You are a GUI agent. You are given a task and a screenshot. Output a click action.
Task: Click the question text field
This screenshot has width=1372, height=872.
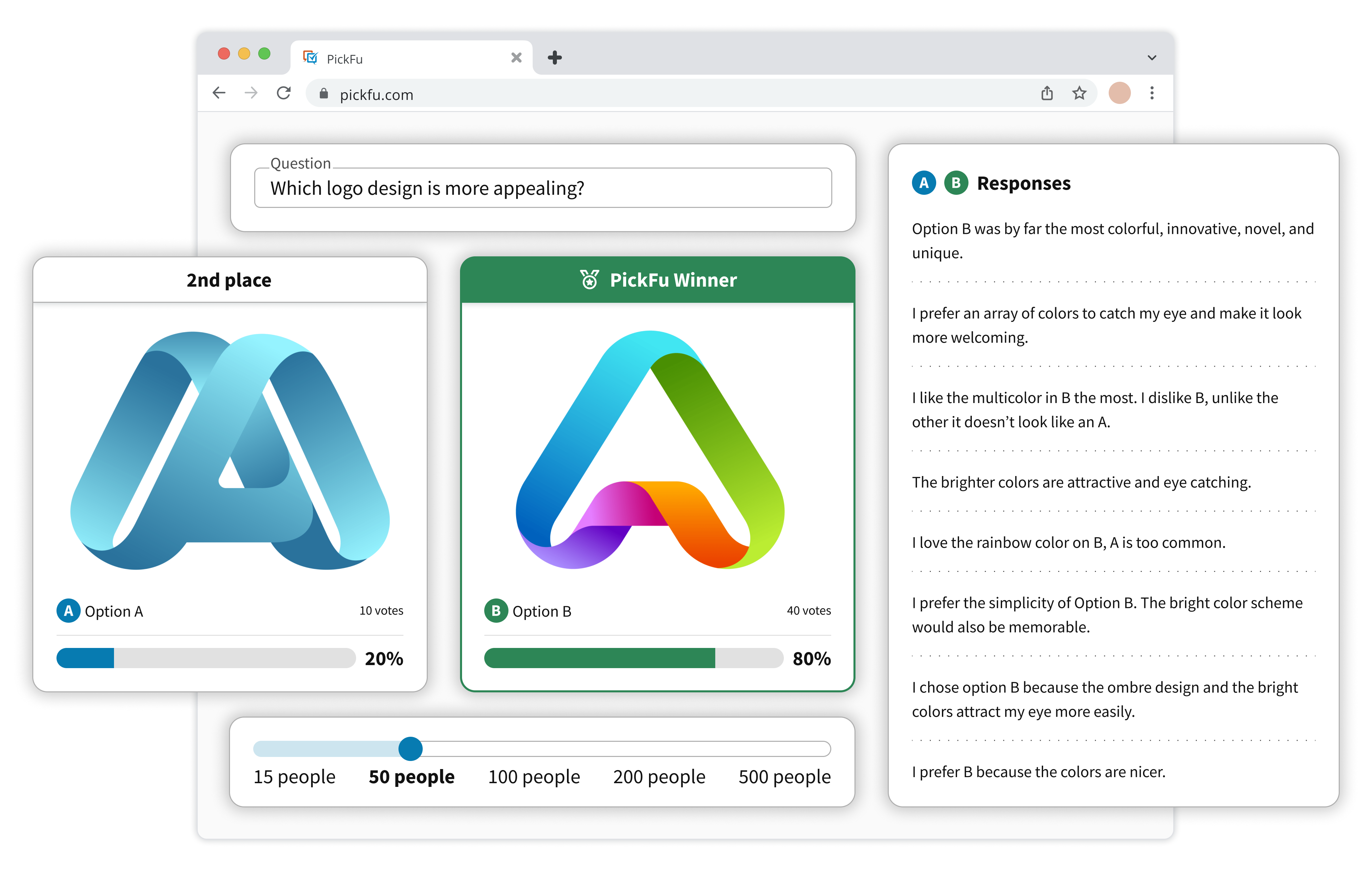(x=542, y=188)
